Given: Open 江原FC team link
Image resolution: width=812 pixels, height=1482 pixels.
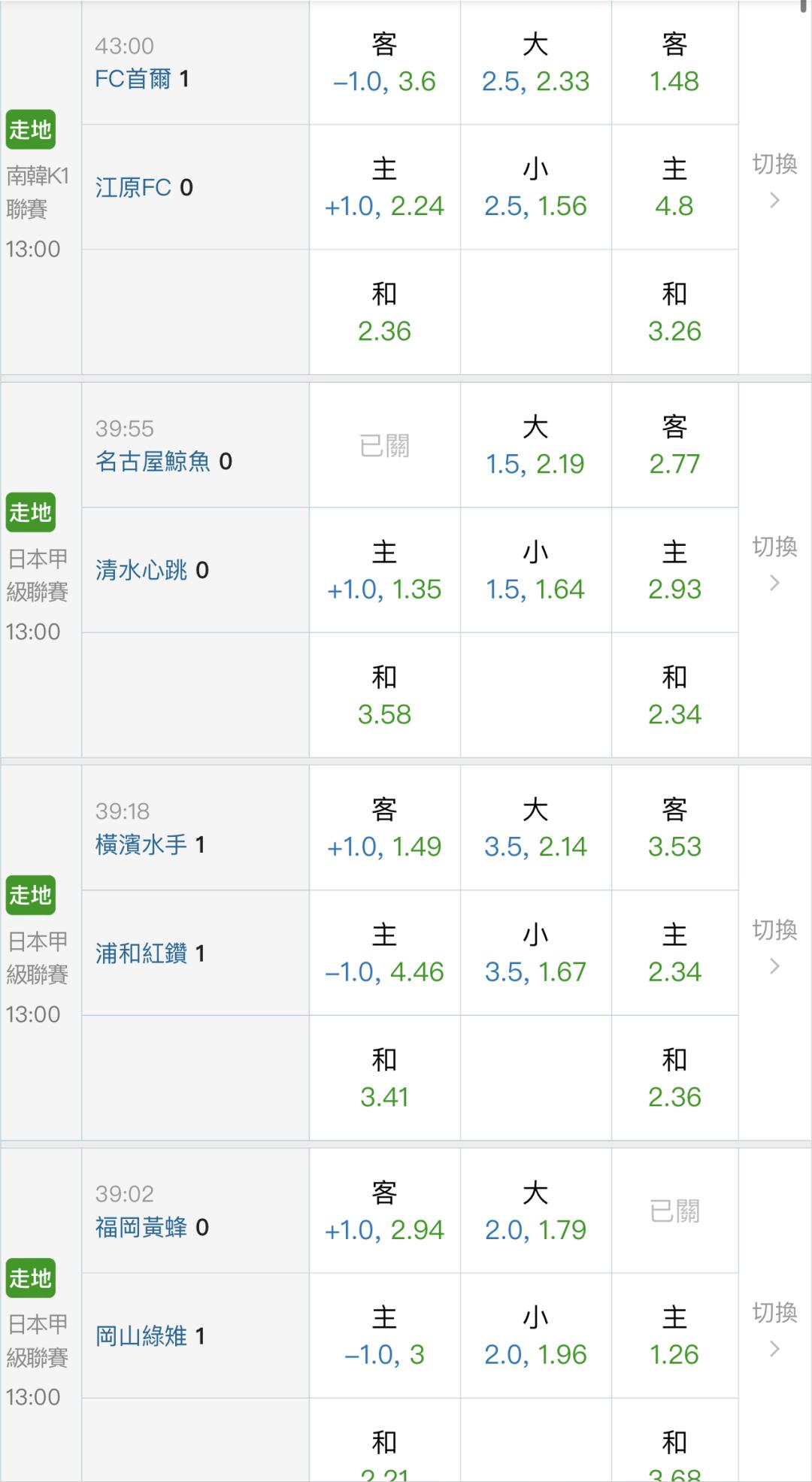Looking at the screenshot, I should (133, 187).
